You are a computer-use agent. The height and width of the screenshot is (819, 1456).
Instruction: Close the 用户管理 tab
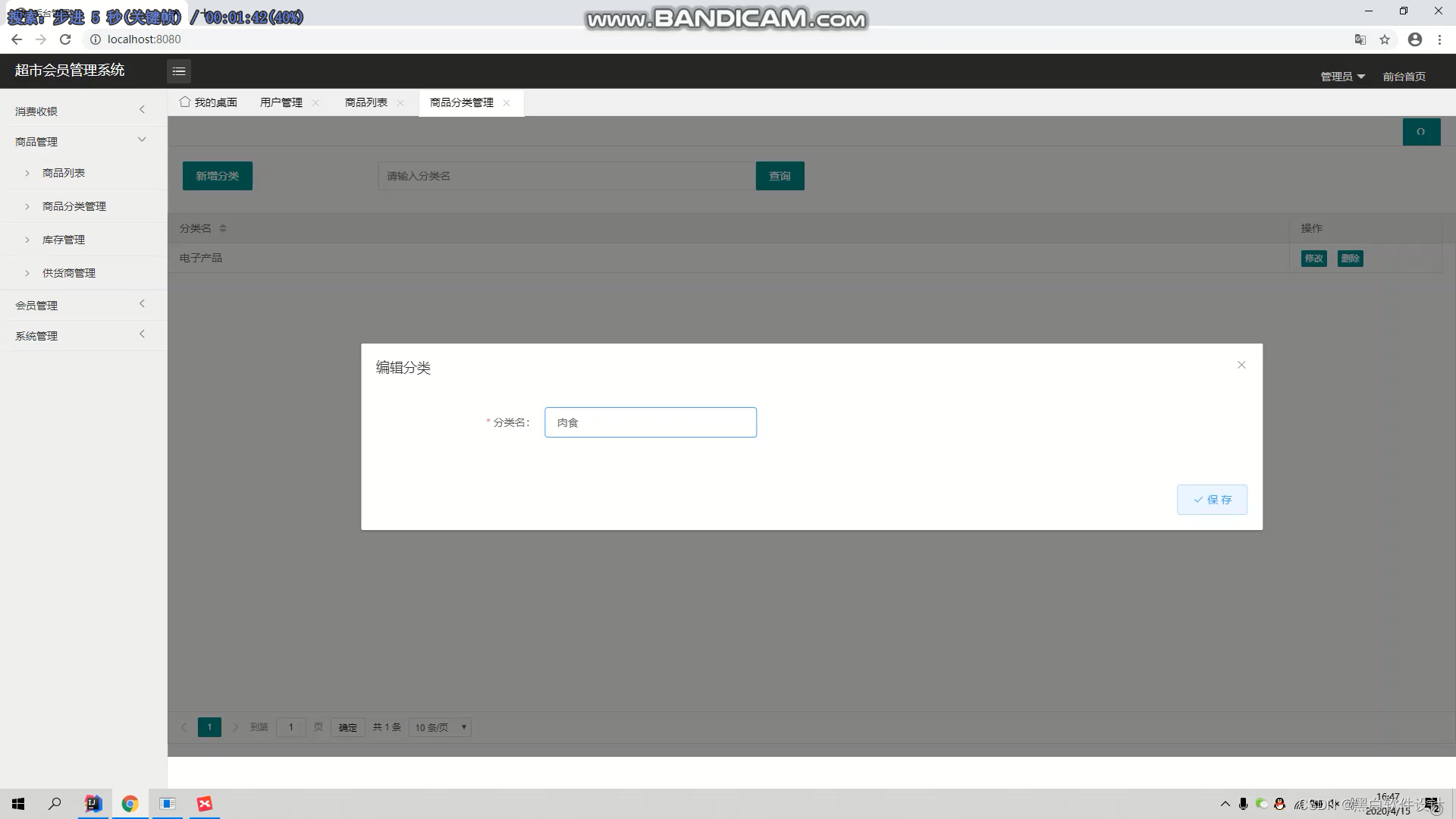point(315,102)
